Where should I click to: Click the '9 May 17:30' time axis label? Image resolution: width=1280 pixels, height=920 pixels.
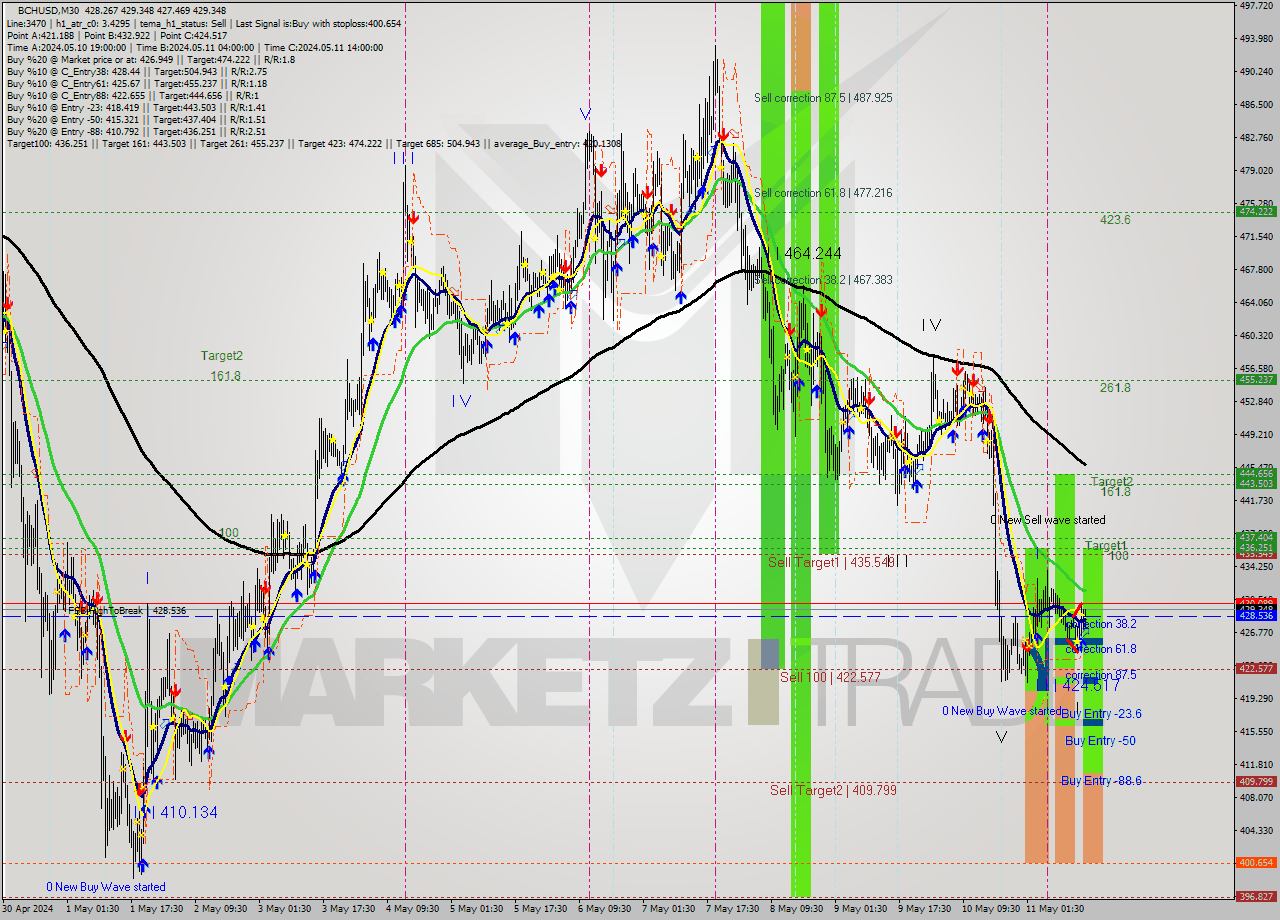coord(923,909)
